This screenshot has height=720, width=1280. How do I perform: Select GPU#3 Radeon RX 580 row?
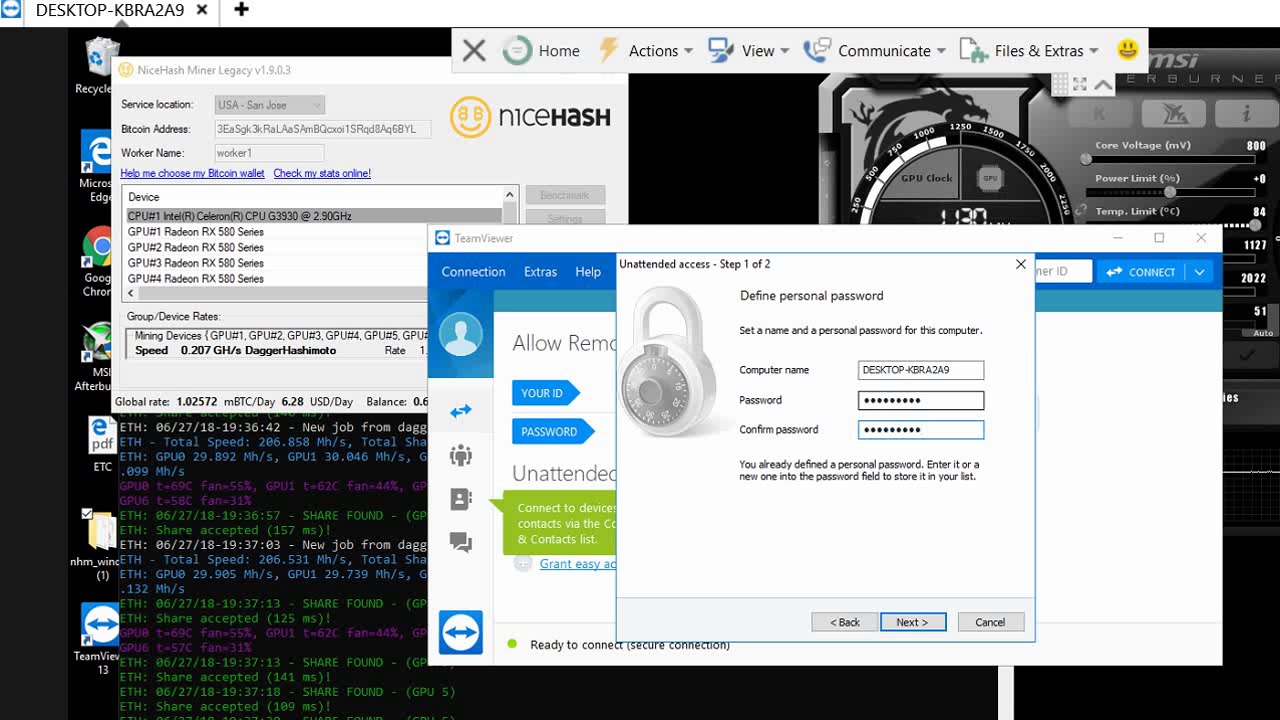point(313,263)
